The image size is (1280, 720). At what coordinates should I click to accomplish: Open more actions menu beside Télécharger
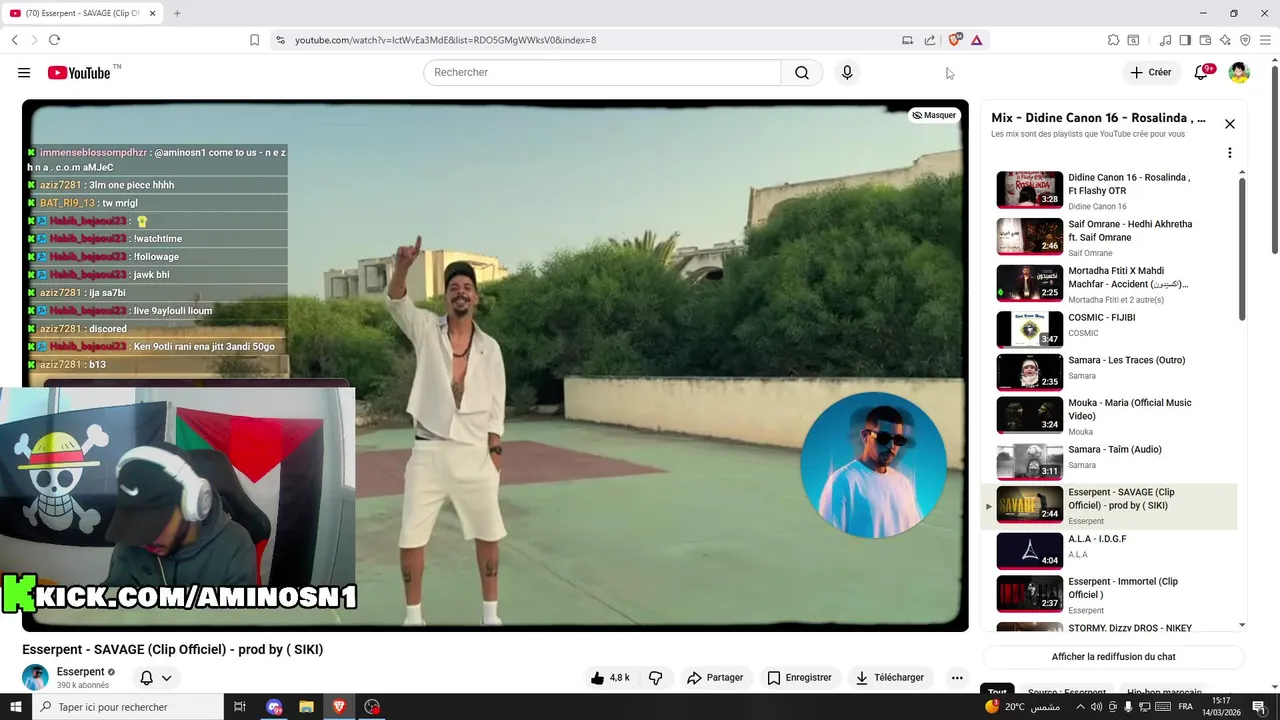(957, 678)
